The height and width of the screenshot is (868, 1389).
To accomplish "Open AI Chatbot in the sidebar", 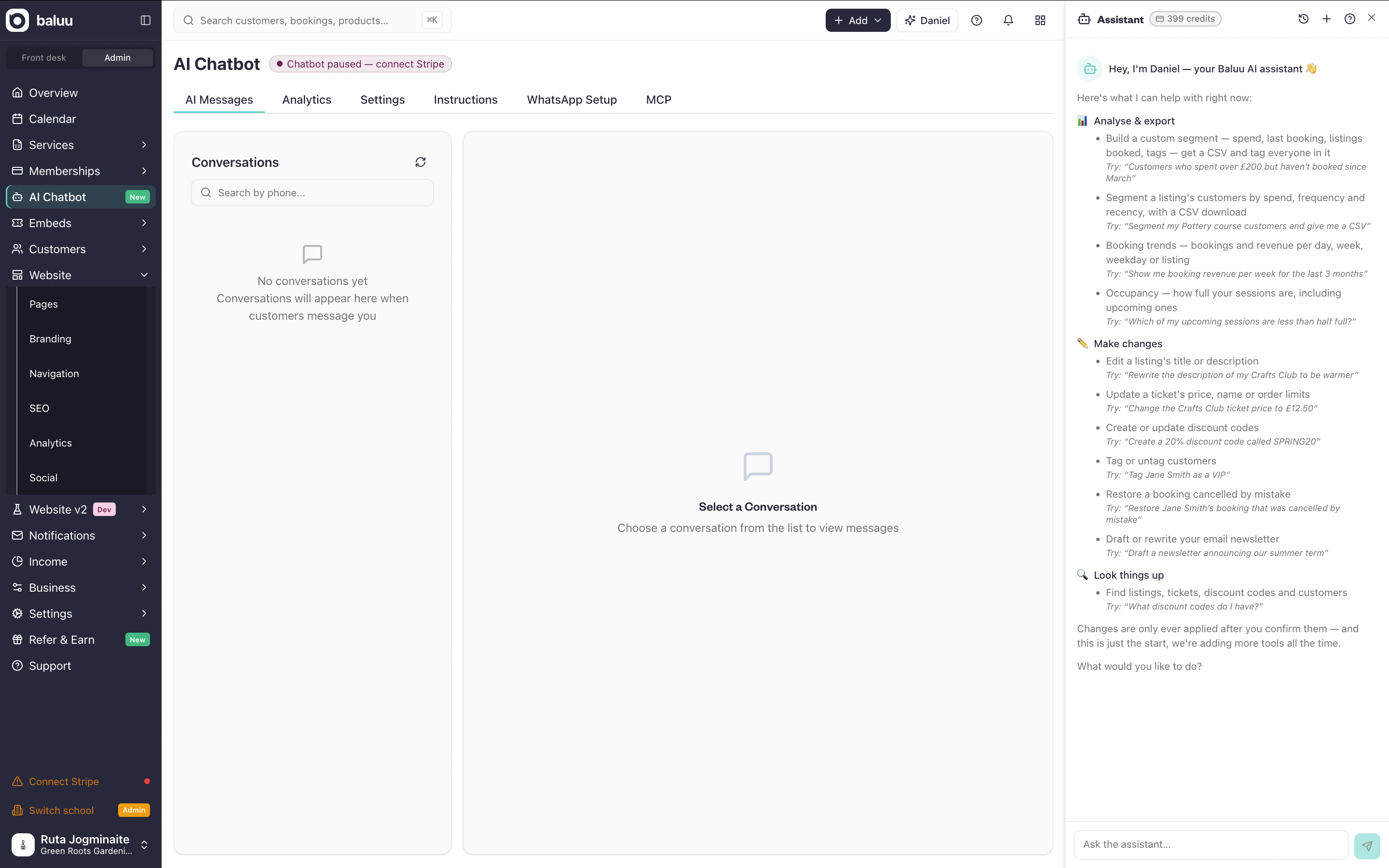I will 81,197.
